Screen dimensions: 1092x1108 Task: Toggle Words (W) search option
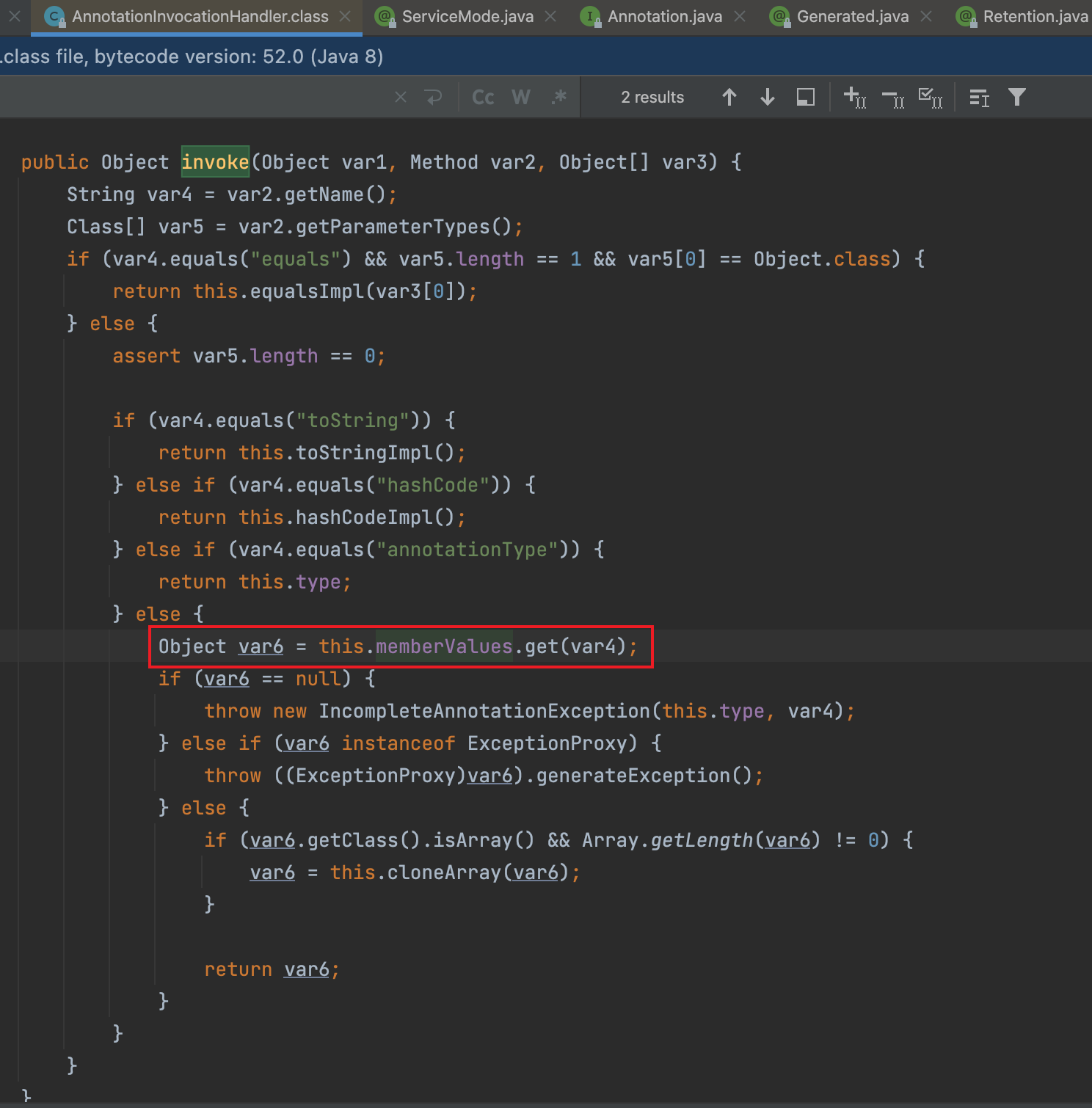[x=521, y=97]
